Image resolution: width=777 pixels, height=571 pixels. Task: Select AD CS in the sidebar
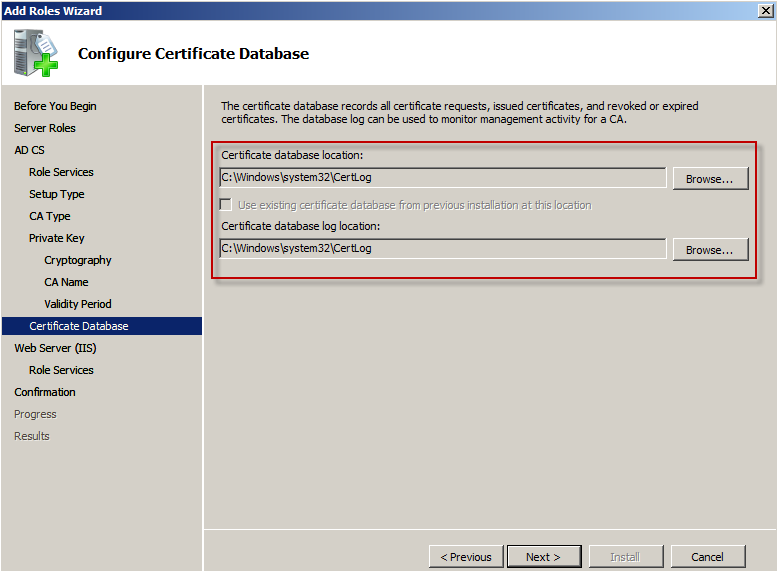point(29,150)
